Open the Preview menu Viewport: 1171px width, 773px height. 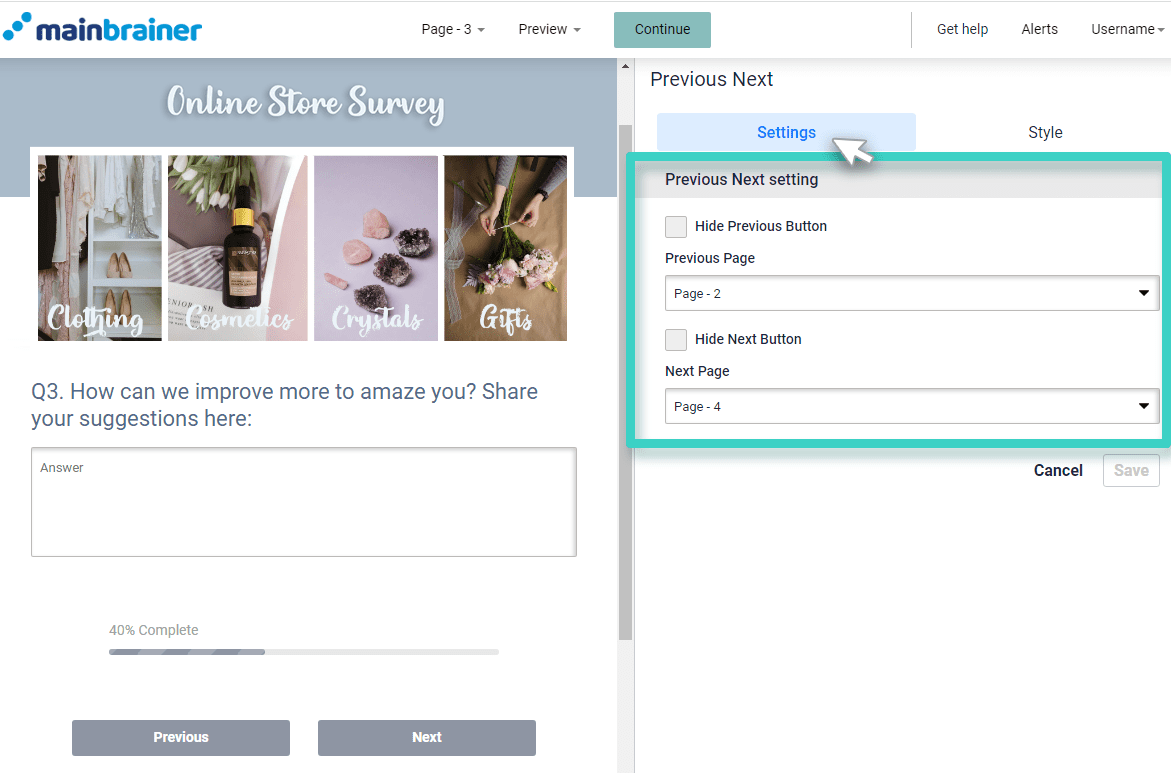(547, 29)
